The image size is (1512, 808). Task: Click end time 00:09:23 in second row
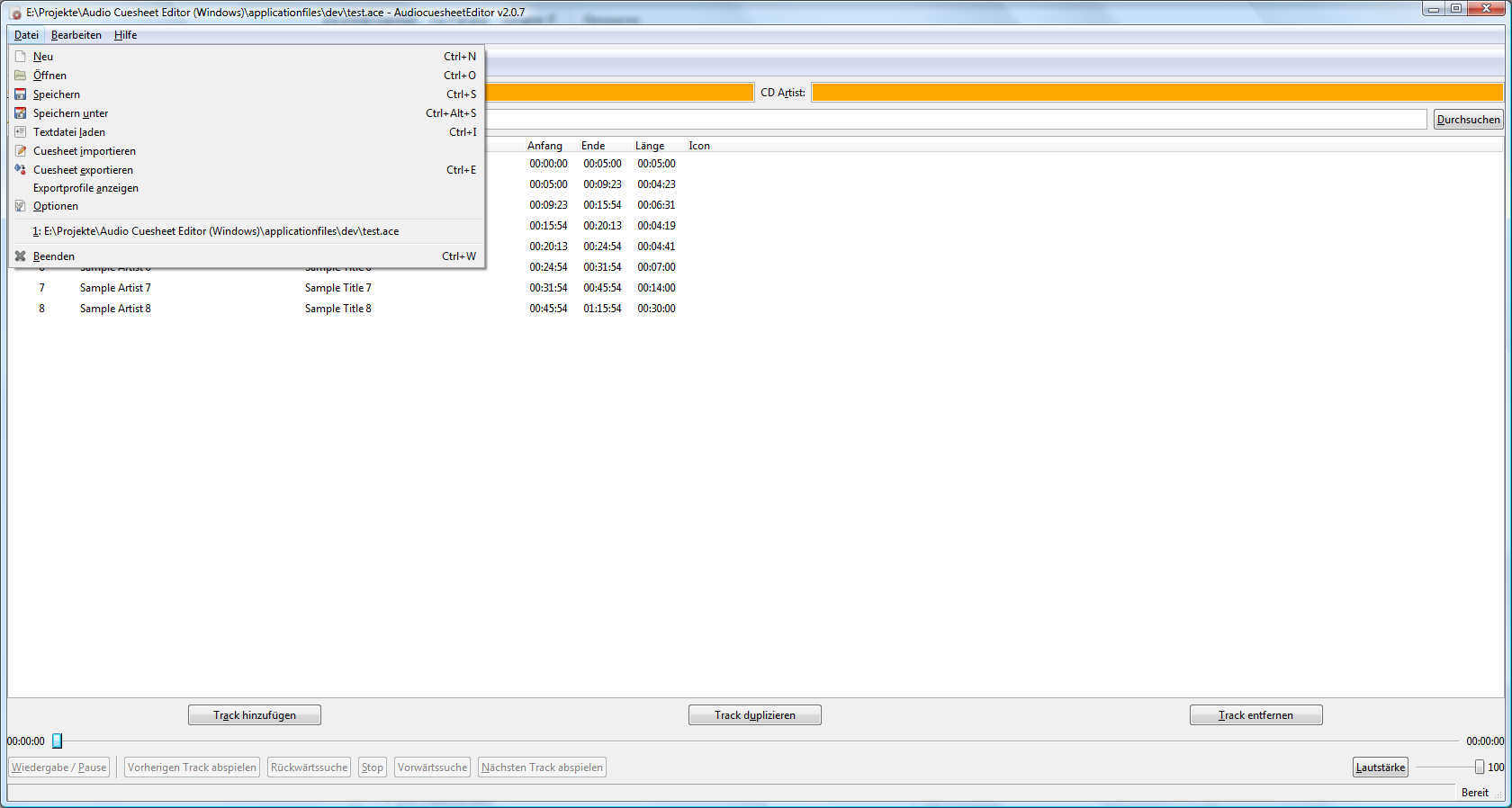tap(602, 184)
